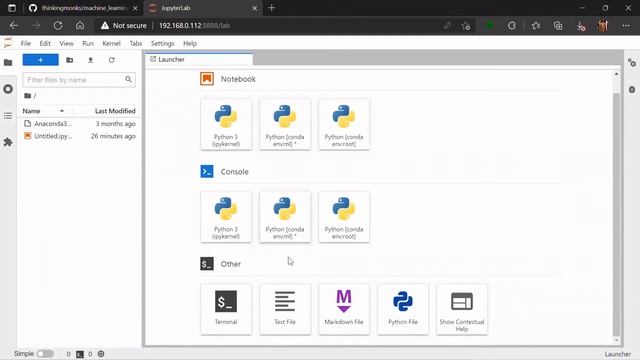The height and width of the screenshot is (360, 640).
Task: Create a new Text File
Action: 285,309
